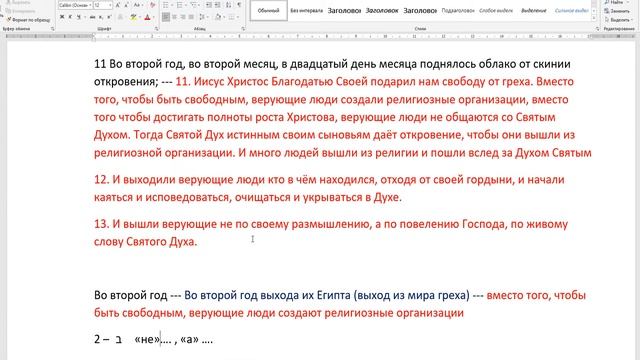The width and height of the screenshot is (640, 360).
Task: Toggle italic (К) formatting
Action: click(x=70, y=17)
